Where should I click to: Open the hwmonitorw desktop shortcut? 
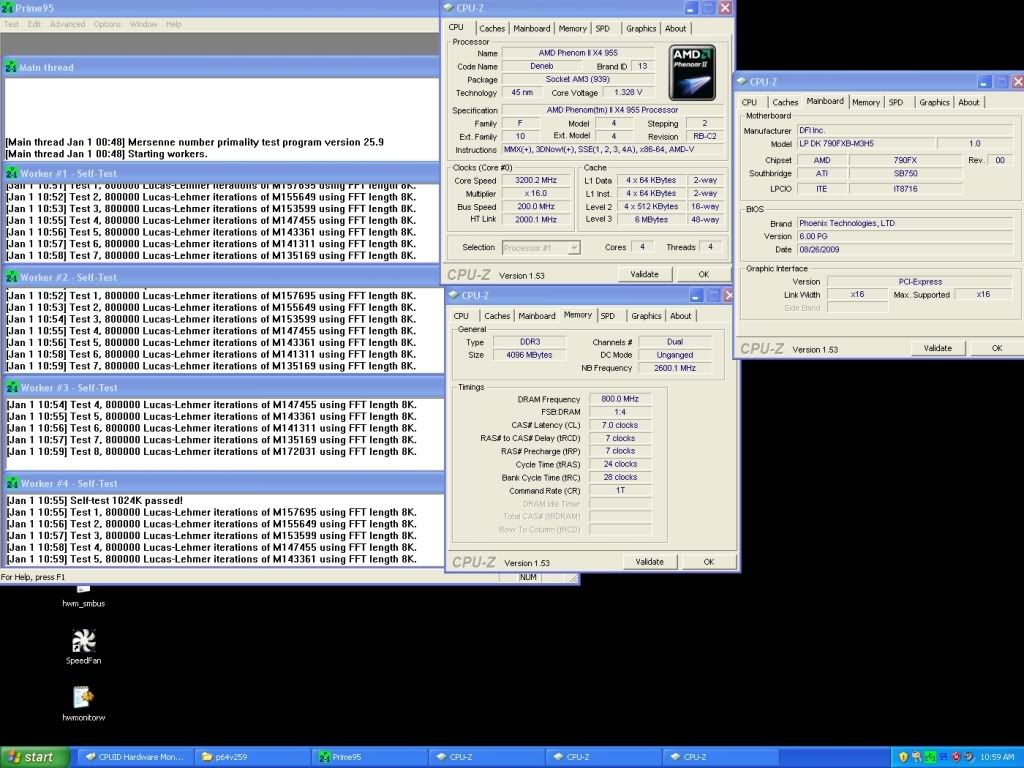pyautogui.click(x=84, y=697)
